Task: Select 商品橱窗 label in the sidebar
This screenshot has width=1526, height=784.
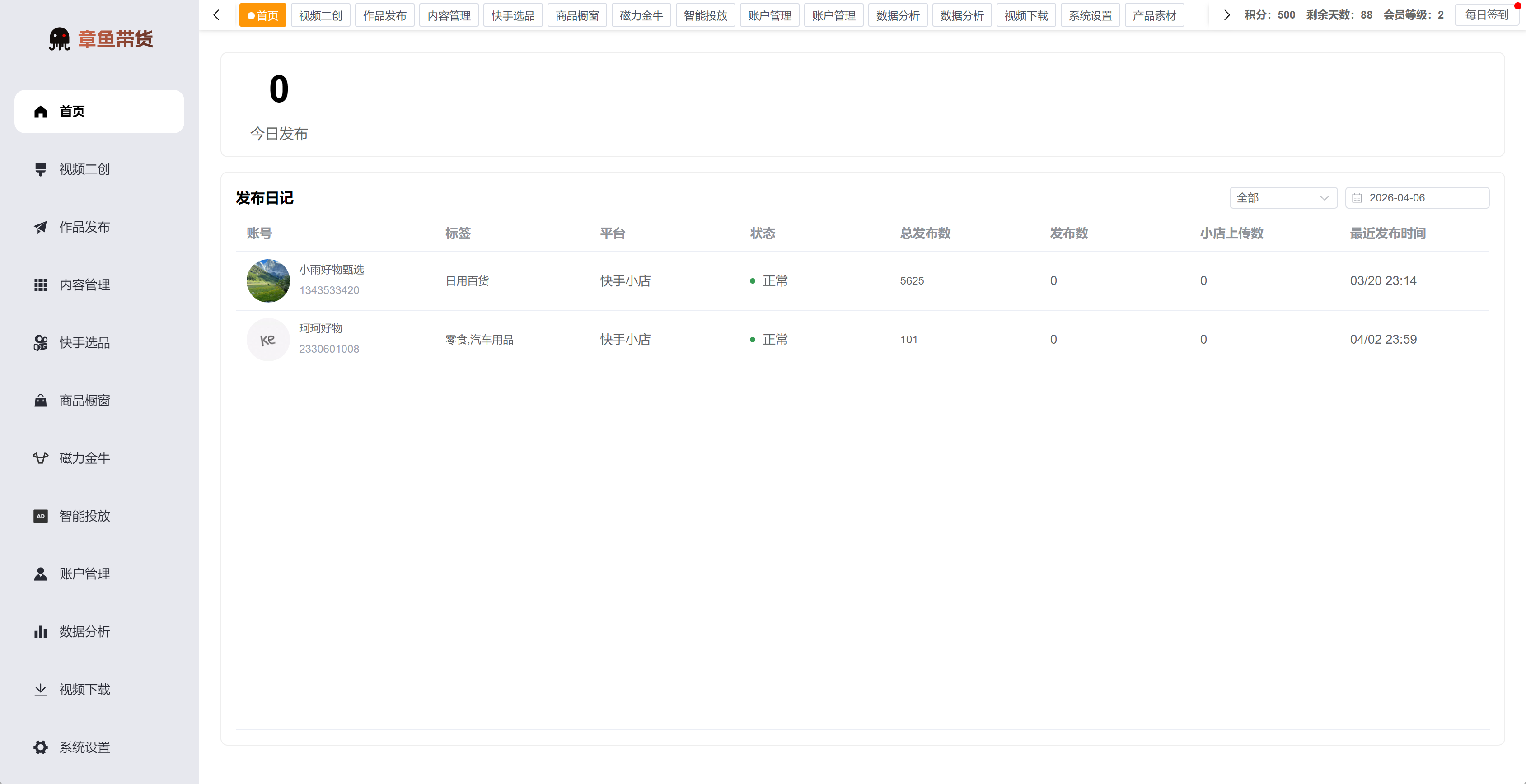Action: [85, 401]
